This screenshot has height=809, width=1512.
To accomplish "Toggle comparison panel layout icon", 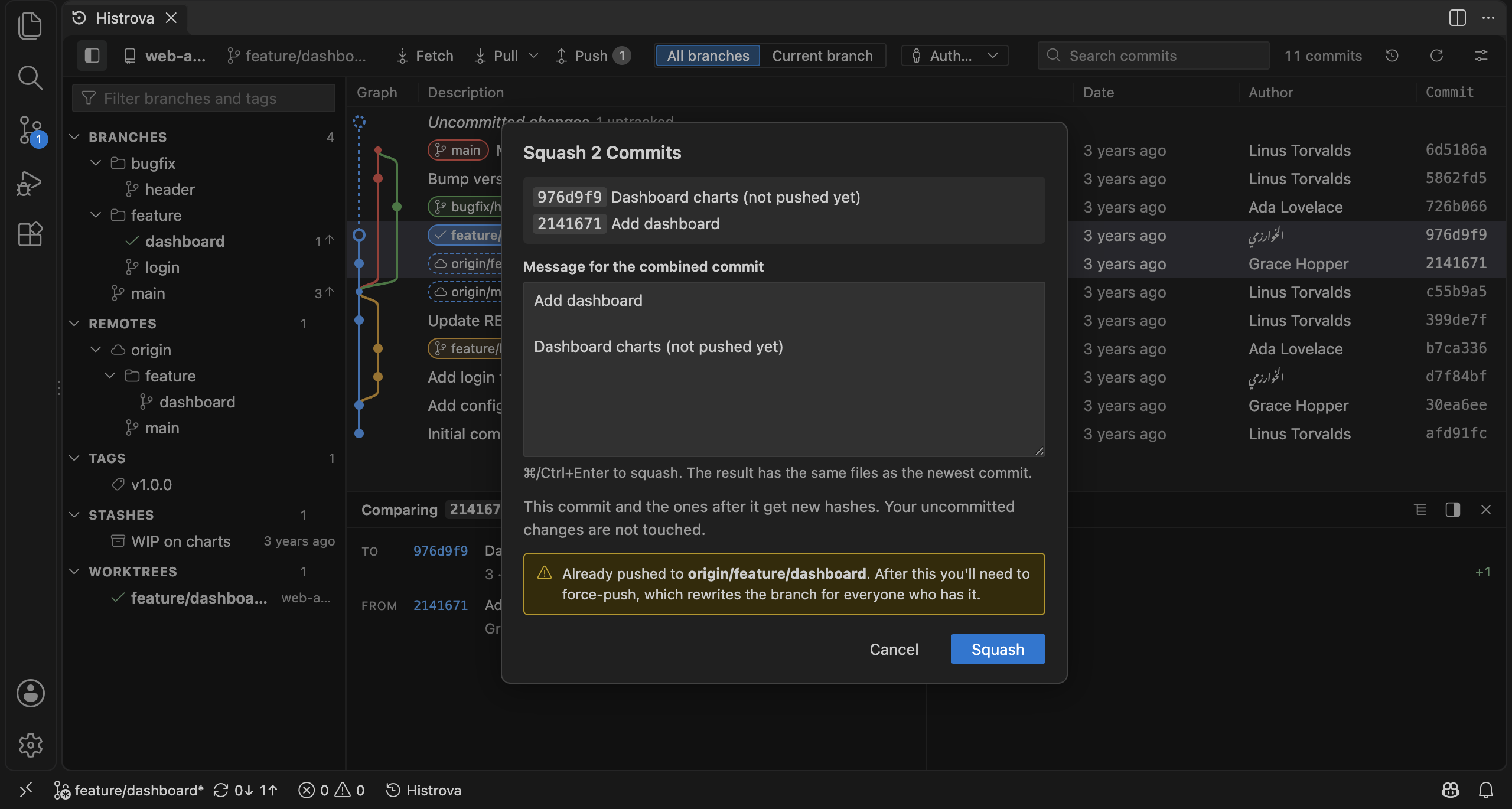I will click(1453, 510).
